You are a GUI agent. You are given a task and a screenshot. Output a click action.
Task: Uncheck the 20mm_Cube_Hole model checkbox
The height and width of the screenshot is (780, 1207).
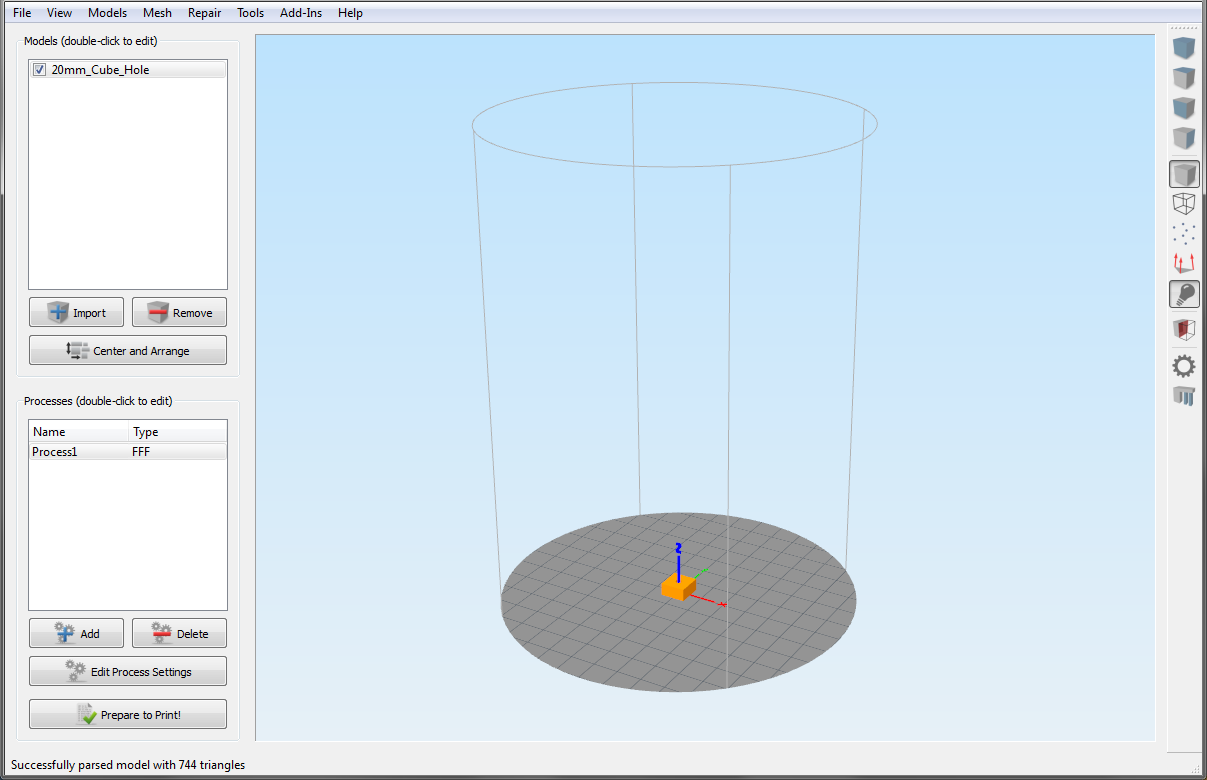[39, 70]
